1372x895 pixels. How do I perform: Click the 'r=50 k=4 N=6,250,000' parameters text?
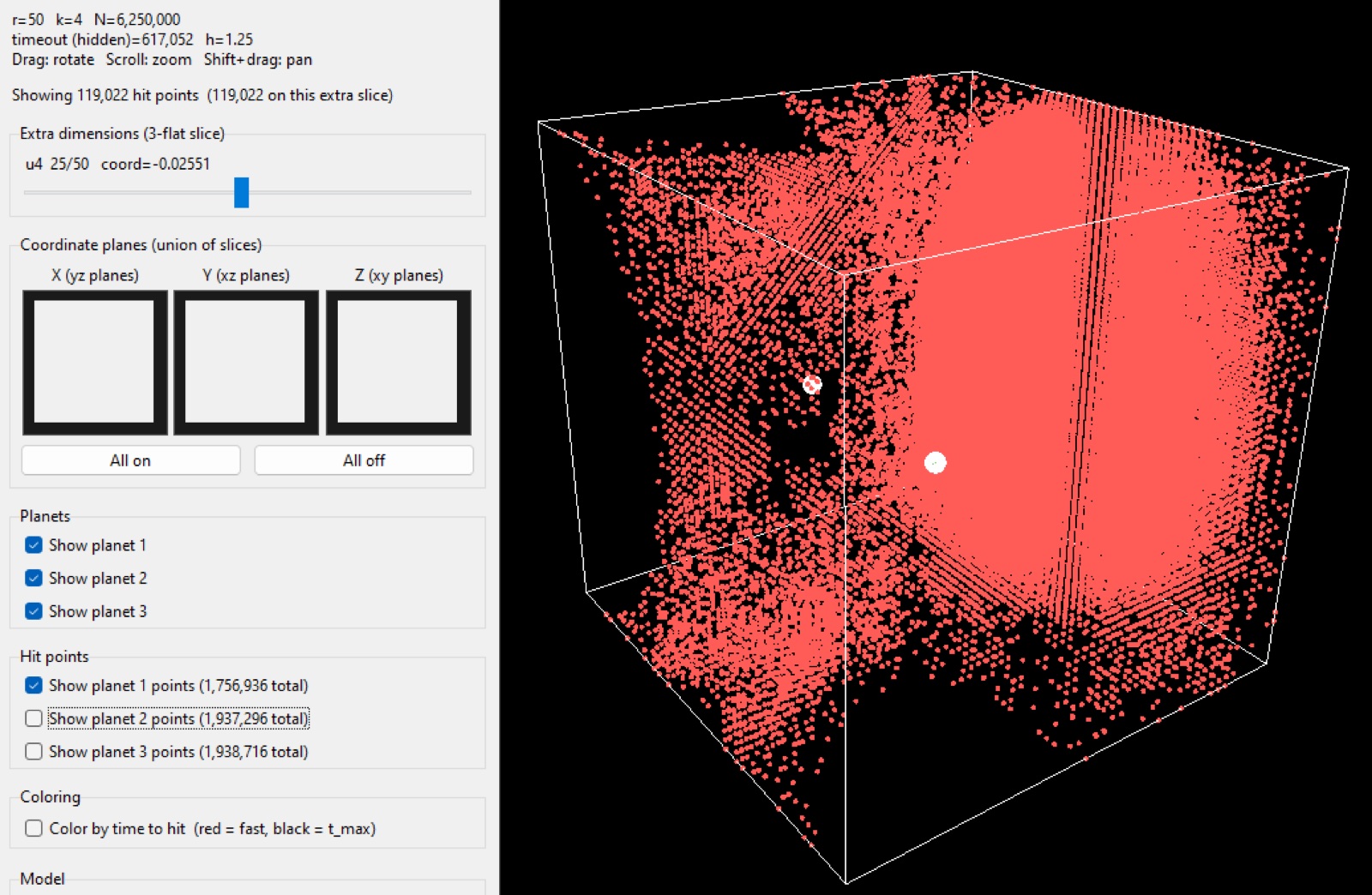[96, 19]
